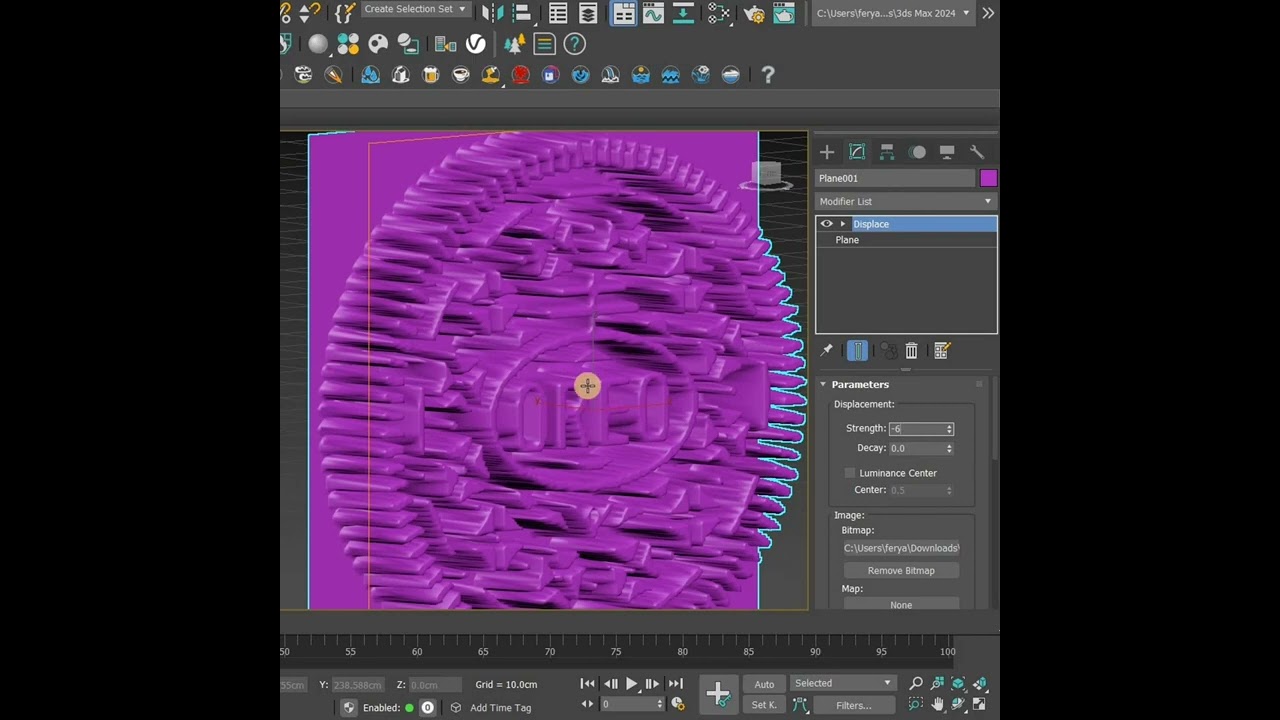Click Add Time Tag
The image size is (1280, 720).
500,707
